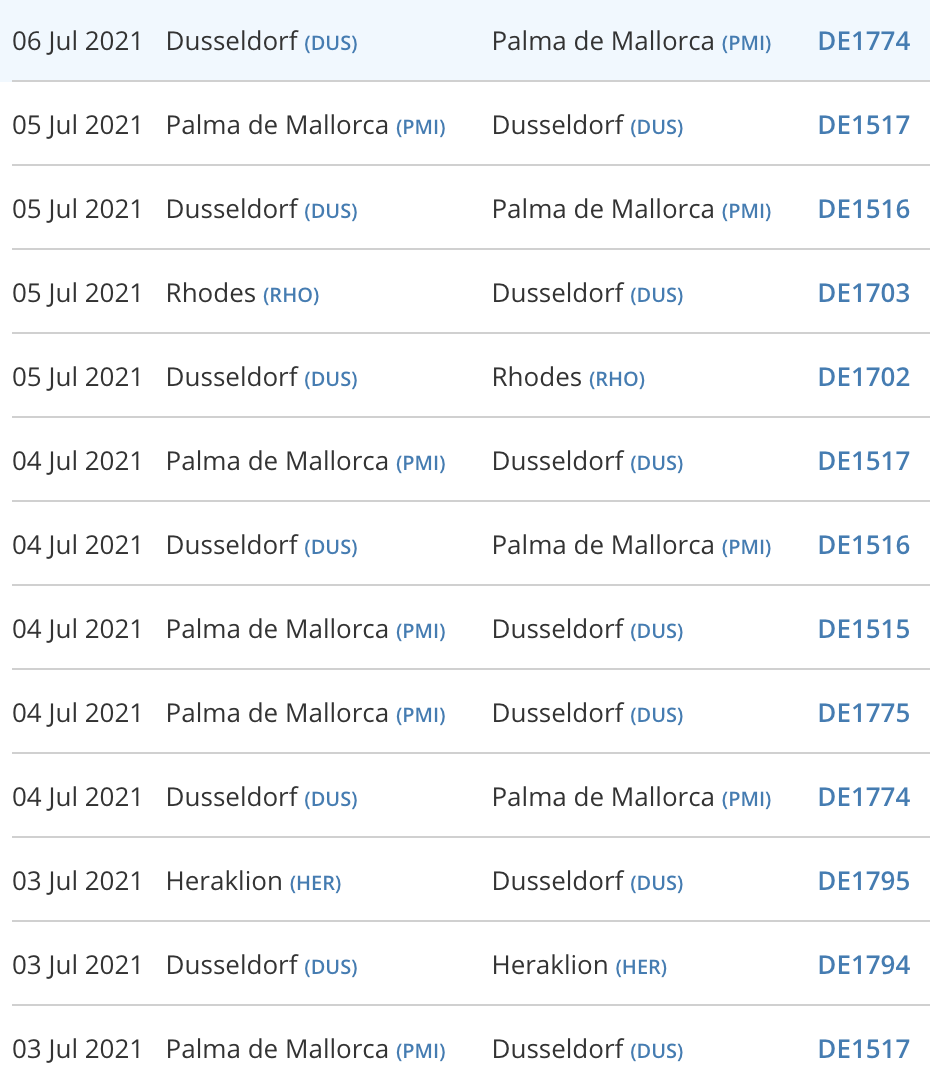This screenshot has width=930, height=1082.
Task: Open flight DE1517 dated 05 Jul 2021
Action: pyautogui.click(x=863, y=125)
